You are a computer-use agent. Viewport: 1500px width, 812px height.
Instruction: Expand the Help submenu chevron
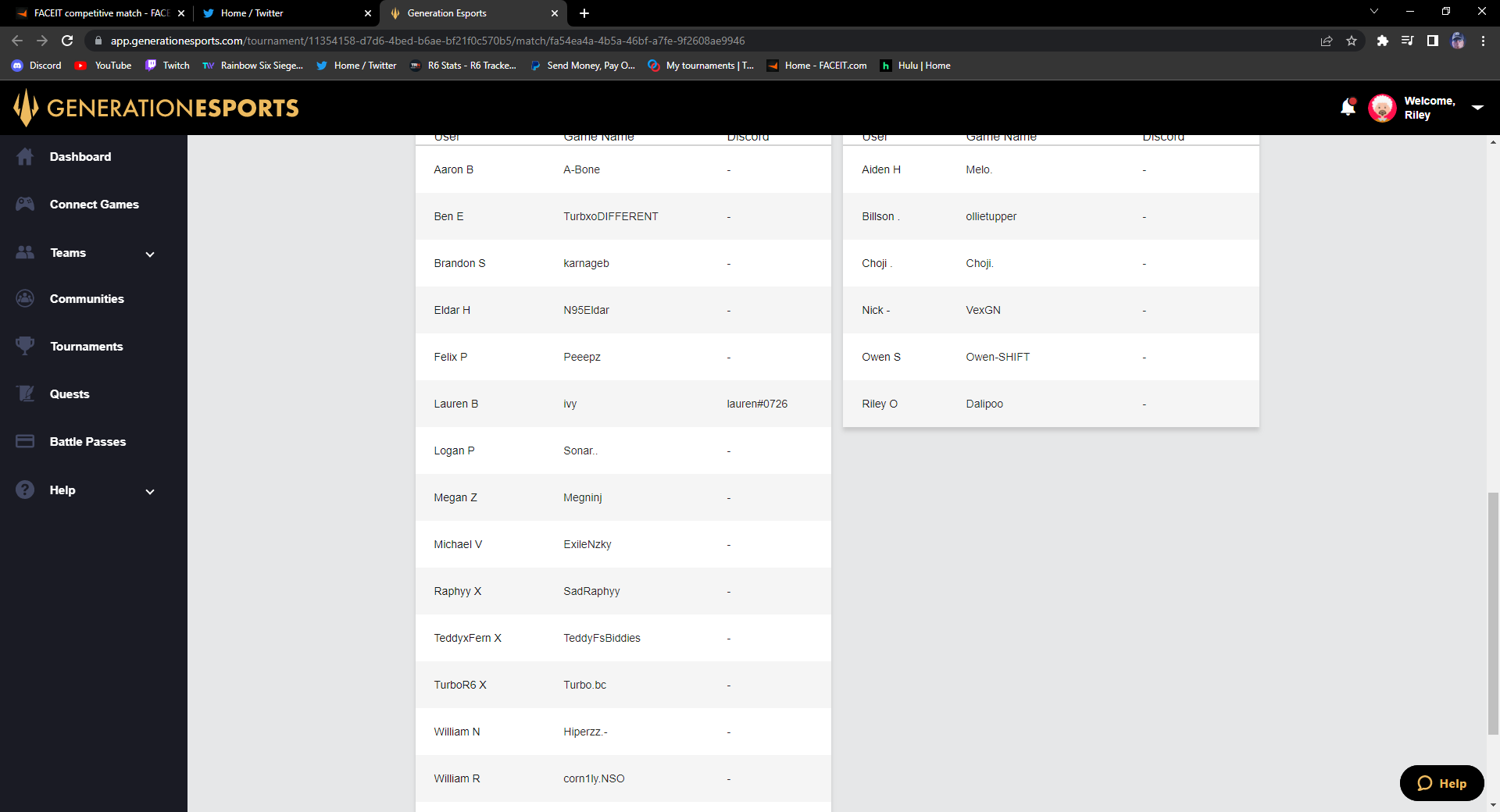pos(150,491)
